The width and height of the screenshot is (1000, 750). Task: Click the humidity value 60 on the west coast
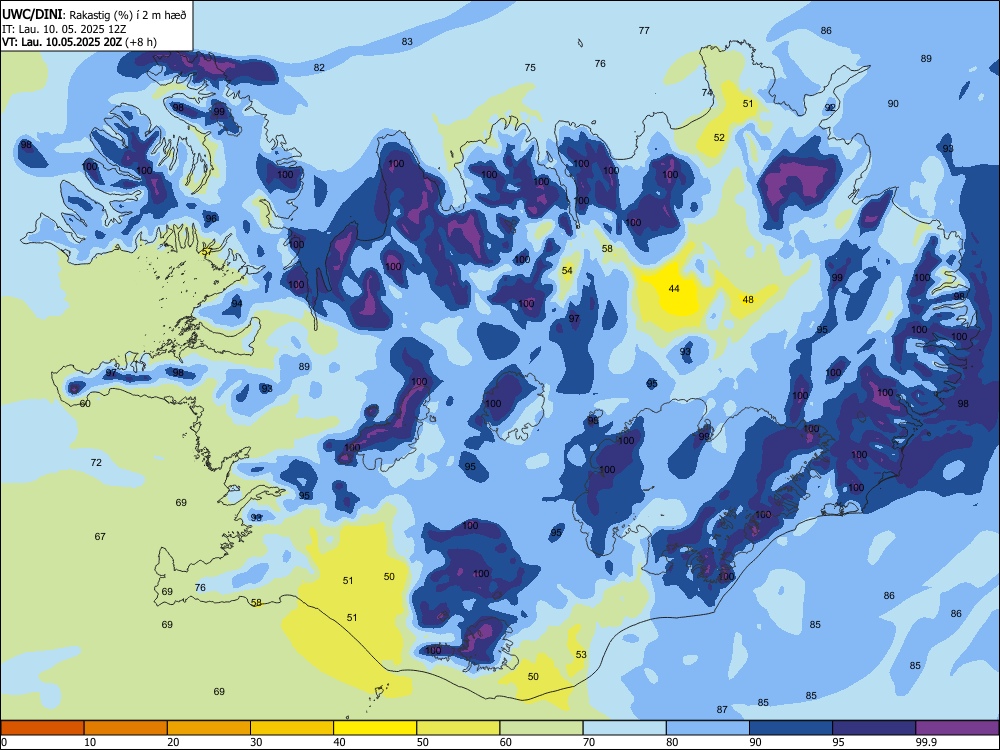coord(85,404)
